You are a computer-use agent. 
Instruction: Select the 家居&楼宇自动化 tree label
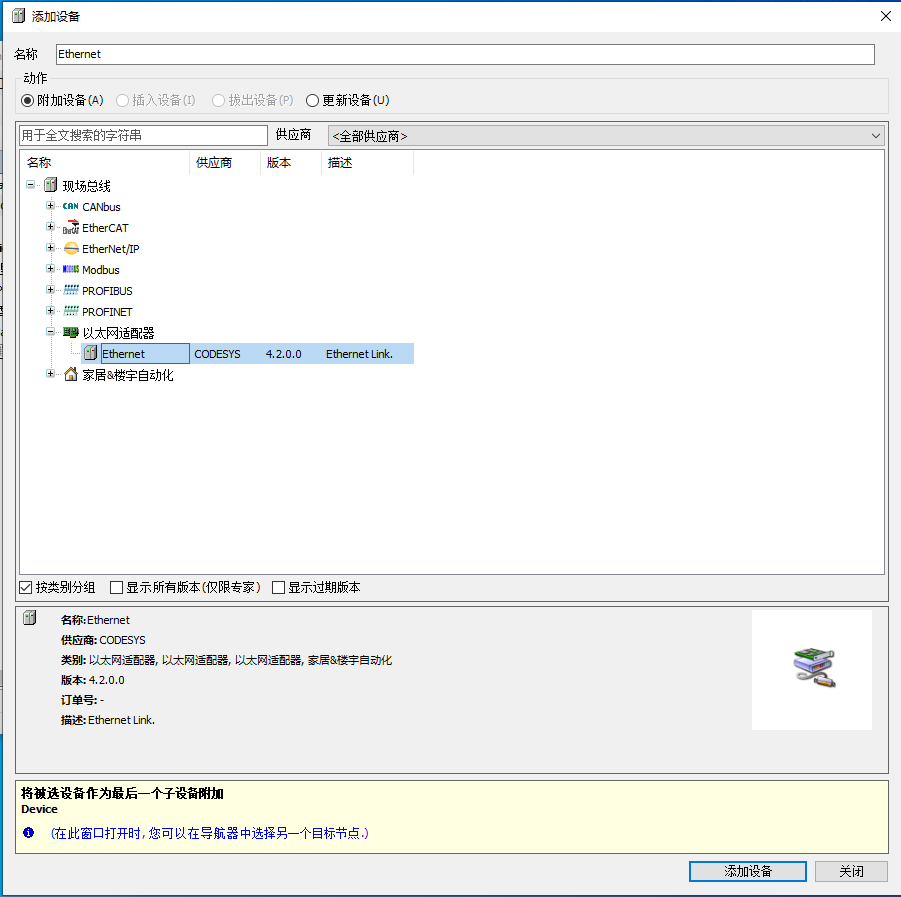coord(128,375)
